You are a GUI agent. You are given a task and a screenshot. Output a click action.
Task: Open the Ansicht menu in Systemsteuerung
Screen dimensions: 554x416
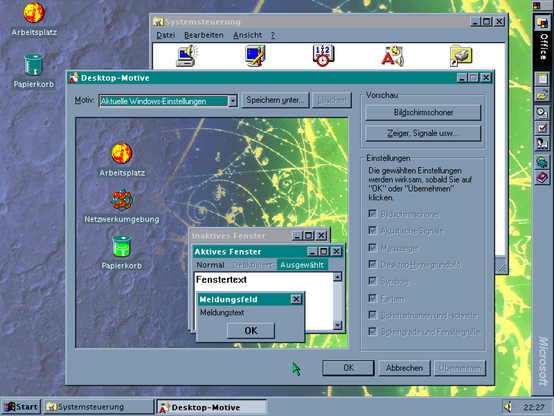[x=247, y=35]
